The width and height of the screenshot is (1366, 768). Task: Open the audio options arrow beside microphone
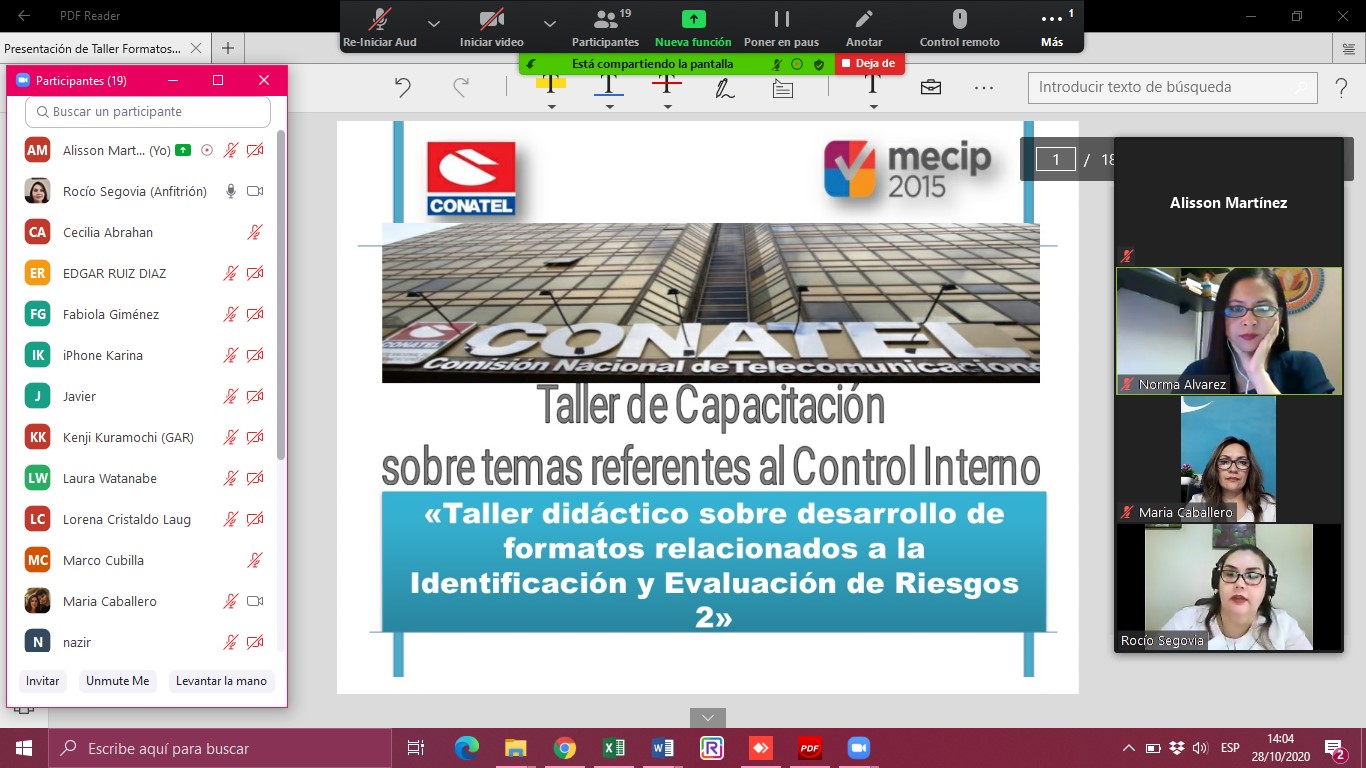(x=433, y=22)
